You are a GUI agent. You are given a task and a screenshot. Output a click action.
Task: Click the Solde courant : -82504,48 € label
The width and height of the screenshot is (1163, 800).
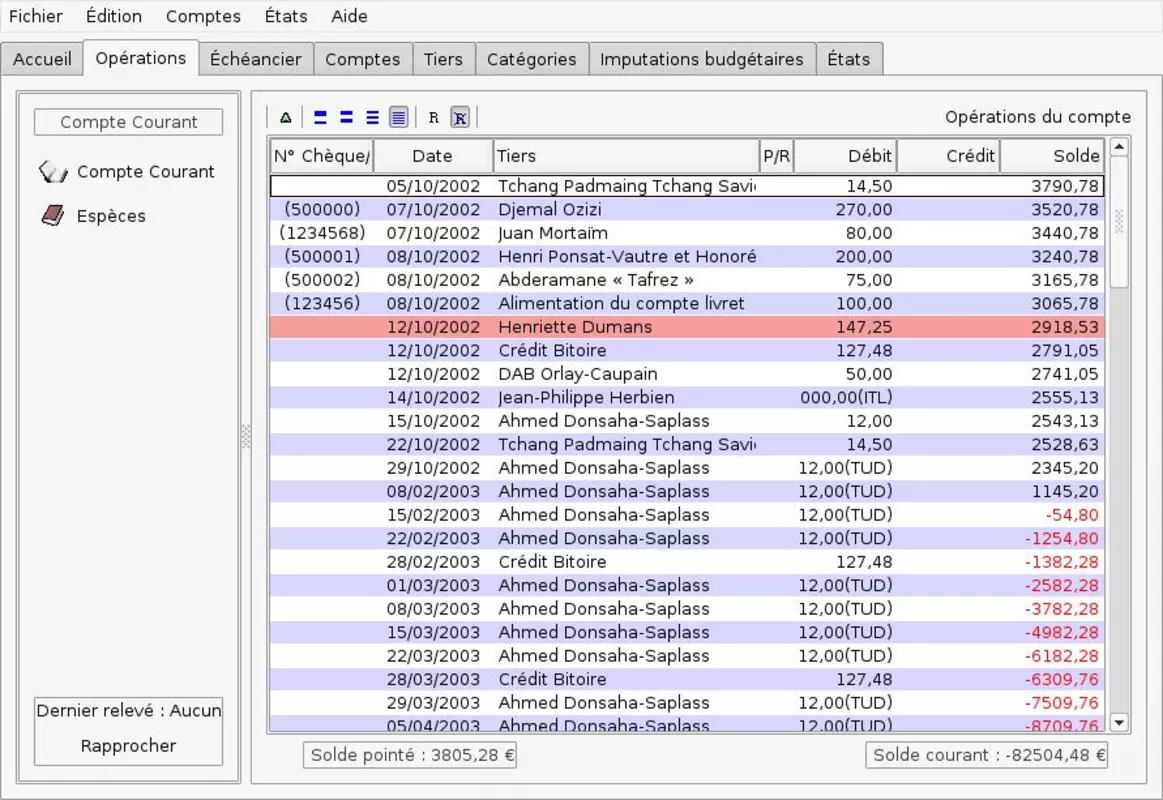pyautogui.click(x=986, y=756)
